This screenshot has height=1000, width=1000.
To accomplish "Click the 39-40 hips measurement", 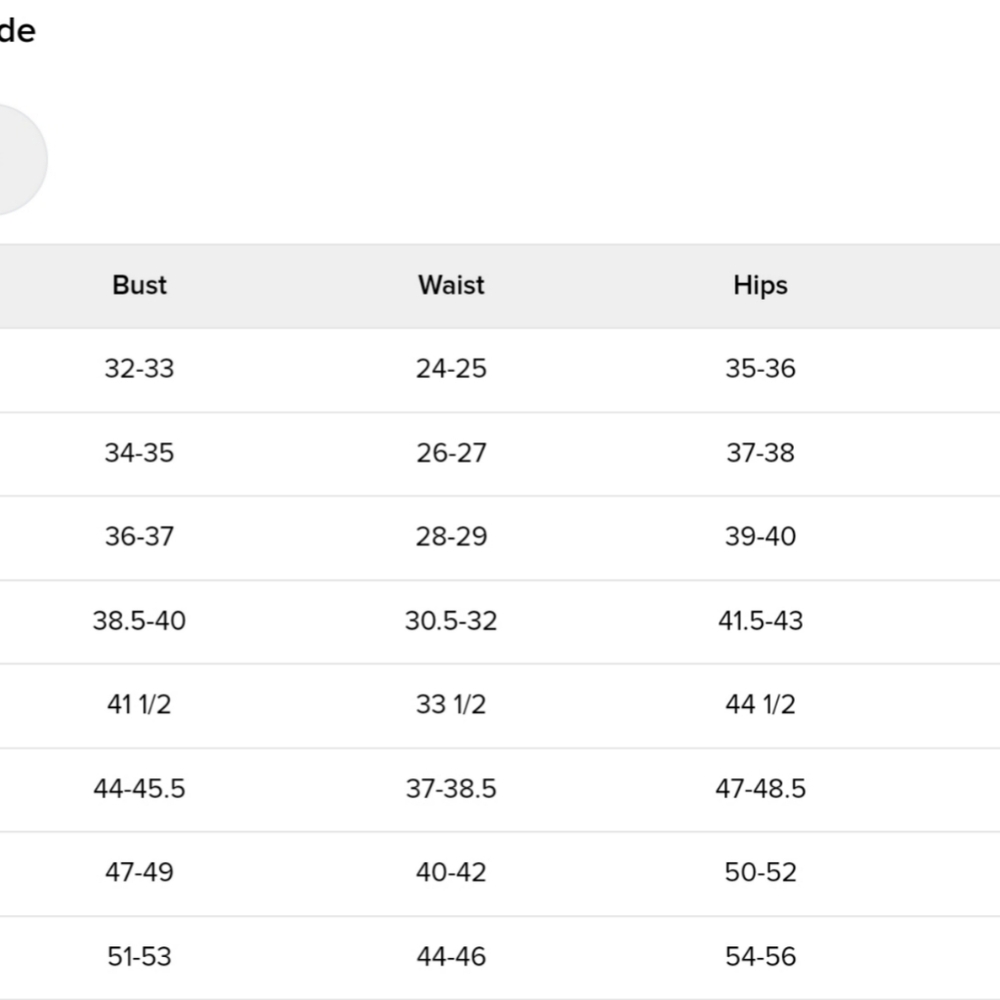I will click(x=760, y=536).
